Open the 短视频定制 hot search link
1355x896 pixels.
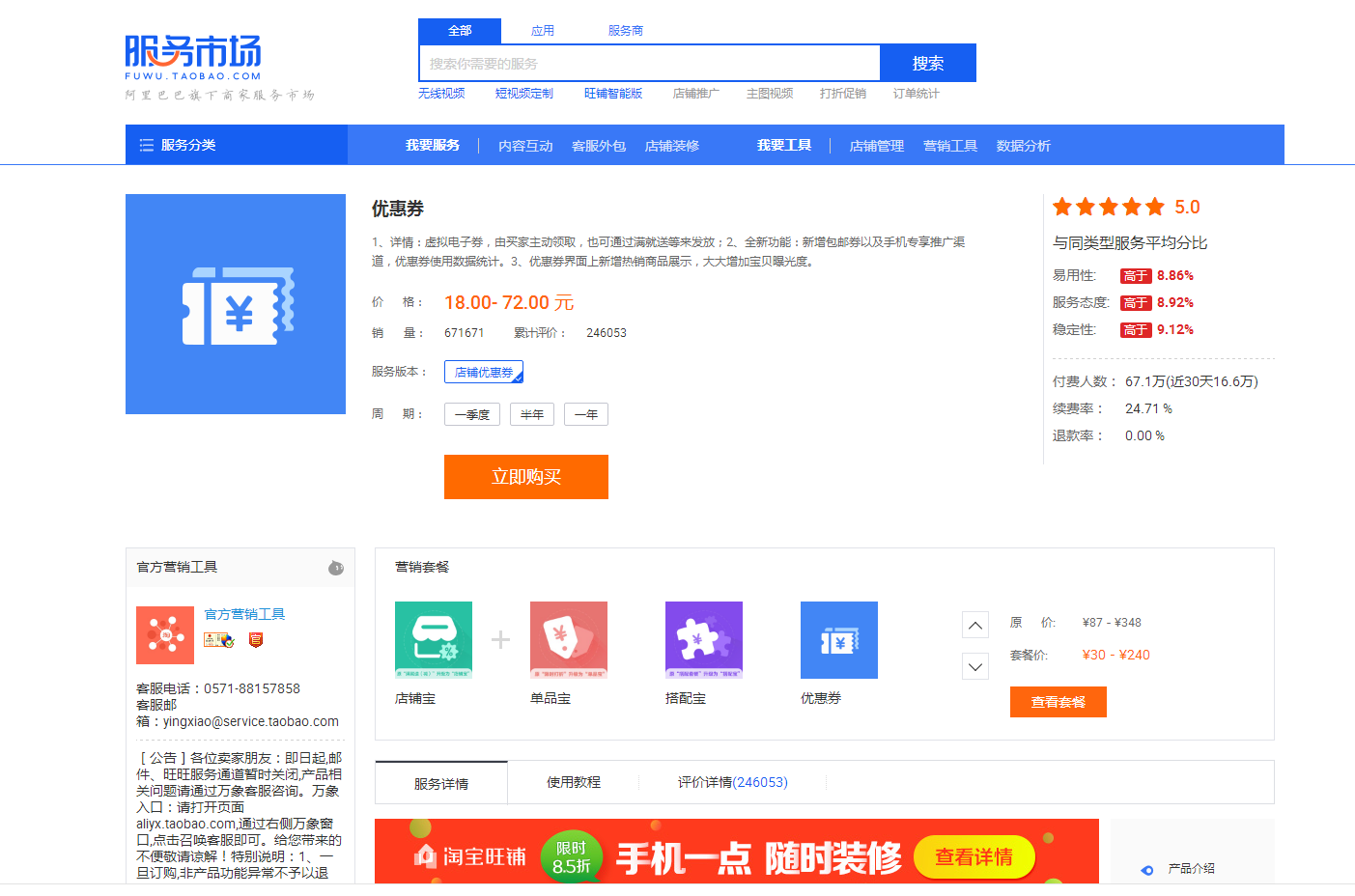click(x=524, y=94)
